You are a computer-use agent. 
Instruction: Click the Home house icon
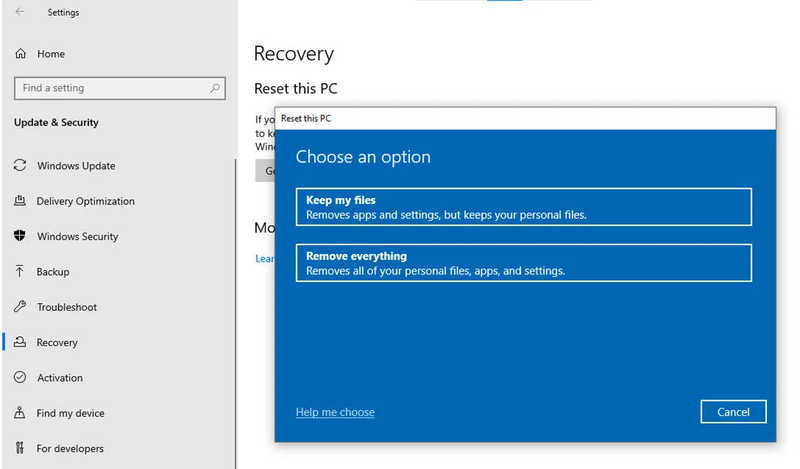pos(20,54)
